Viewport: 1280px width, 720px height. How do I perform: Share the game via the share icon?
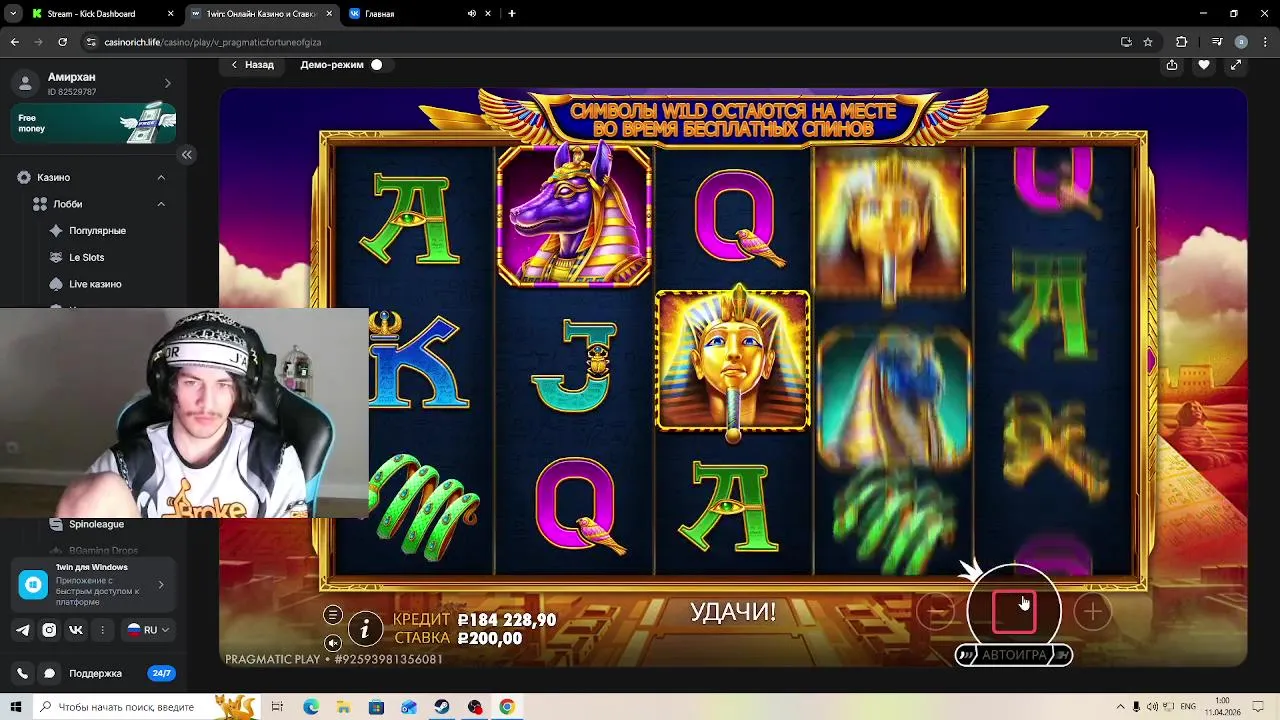1172,65
